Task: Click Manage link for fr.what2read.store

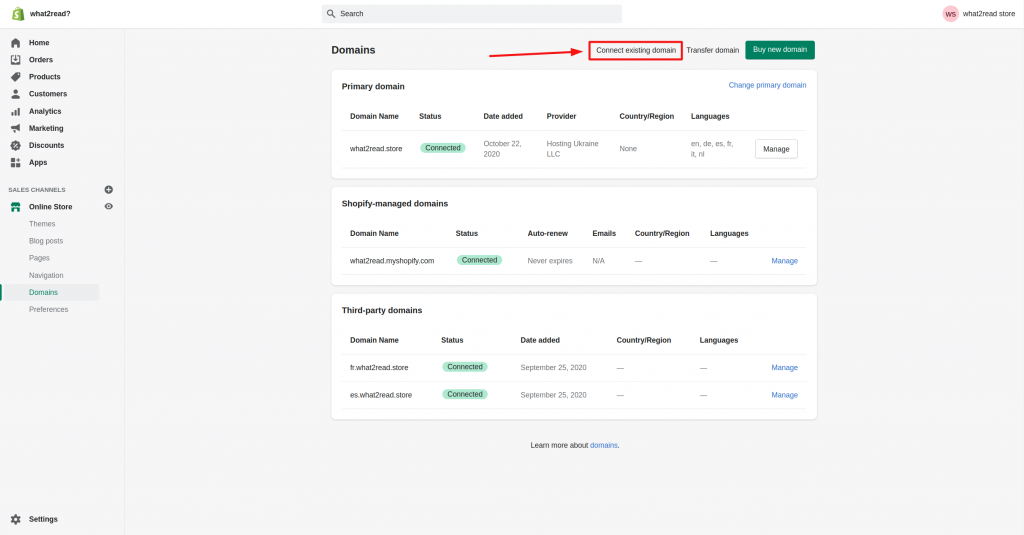Action: [784, 368]
